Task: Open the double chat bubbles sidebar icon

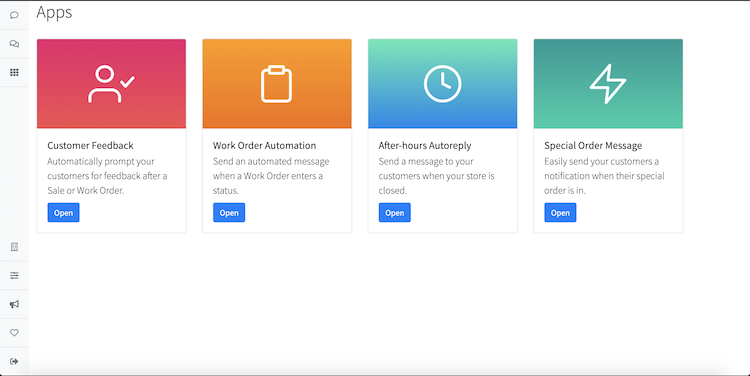Action: pyautogui.click(x=14, y=44)
